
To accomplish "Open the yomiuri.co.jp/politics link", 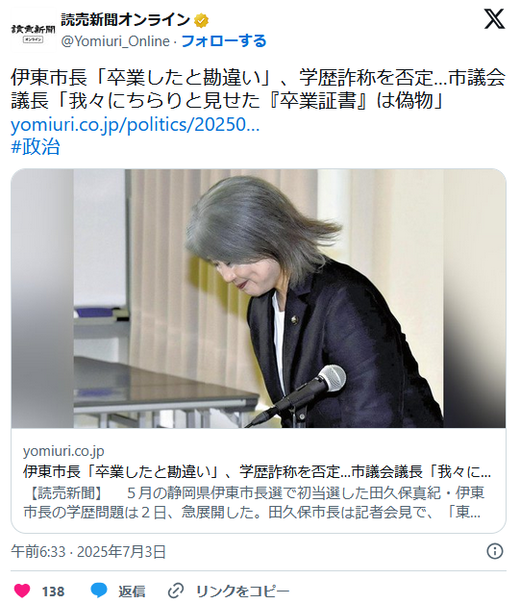I will click(x=135, y=124).
